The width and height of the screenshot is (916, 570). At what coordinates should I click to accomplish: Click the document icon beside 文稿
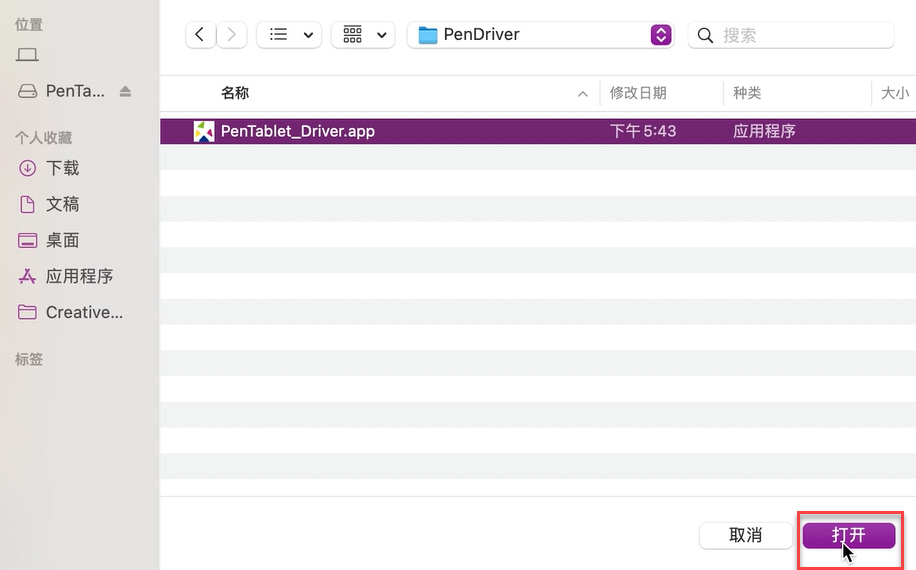(x=27, y=204)
